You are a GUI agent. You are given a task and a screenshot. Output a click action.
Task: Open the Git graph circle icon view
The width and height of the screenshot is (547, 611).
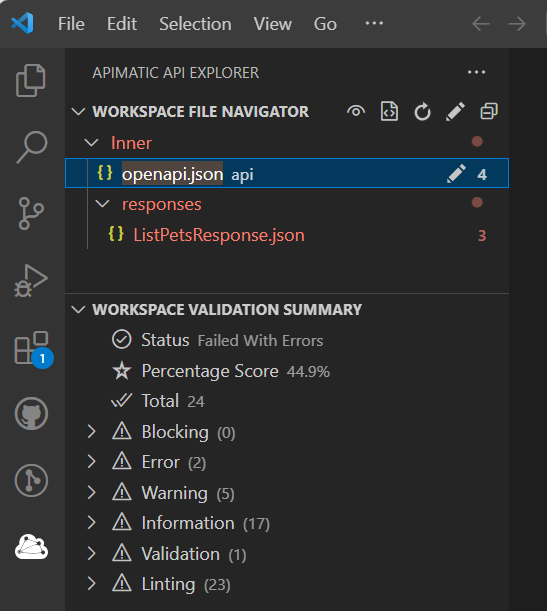(x=31, y=480)
